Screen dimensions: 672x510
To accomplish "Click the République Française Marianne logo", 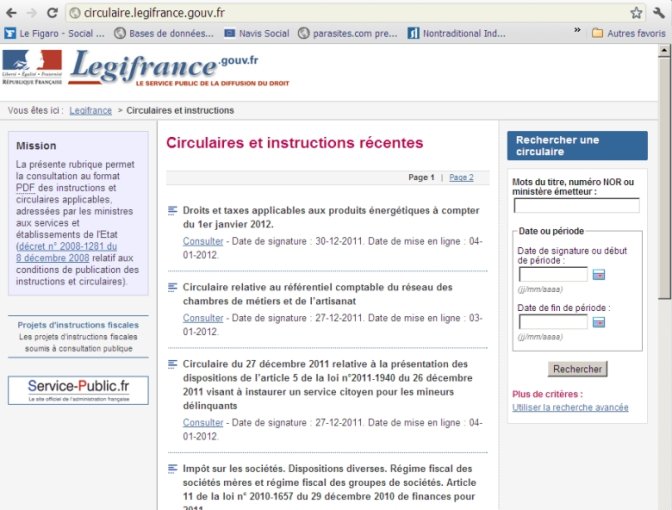I will click(x=32, y=67).
